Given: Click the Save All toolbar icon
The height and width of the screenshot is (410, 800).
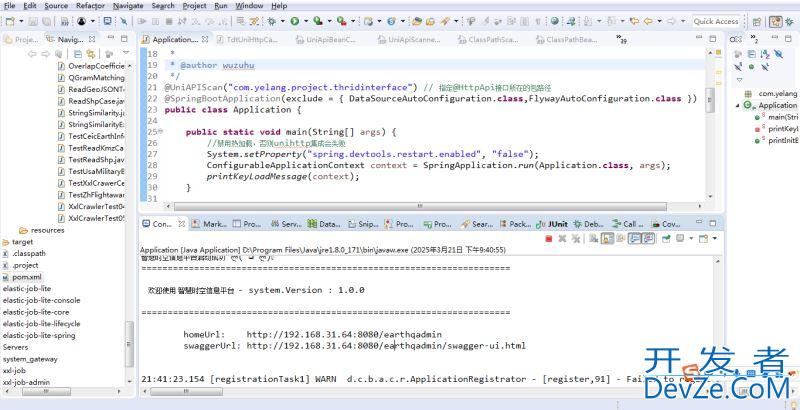Looking at the screenshot, I should click(46, 21).
